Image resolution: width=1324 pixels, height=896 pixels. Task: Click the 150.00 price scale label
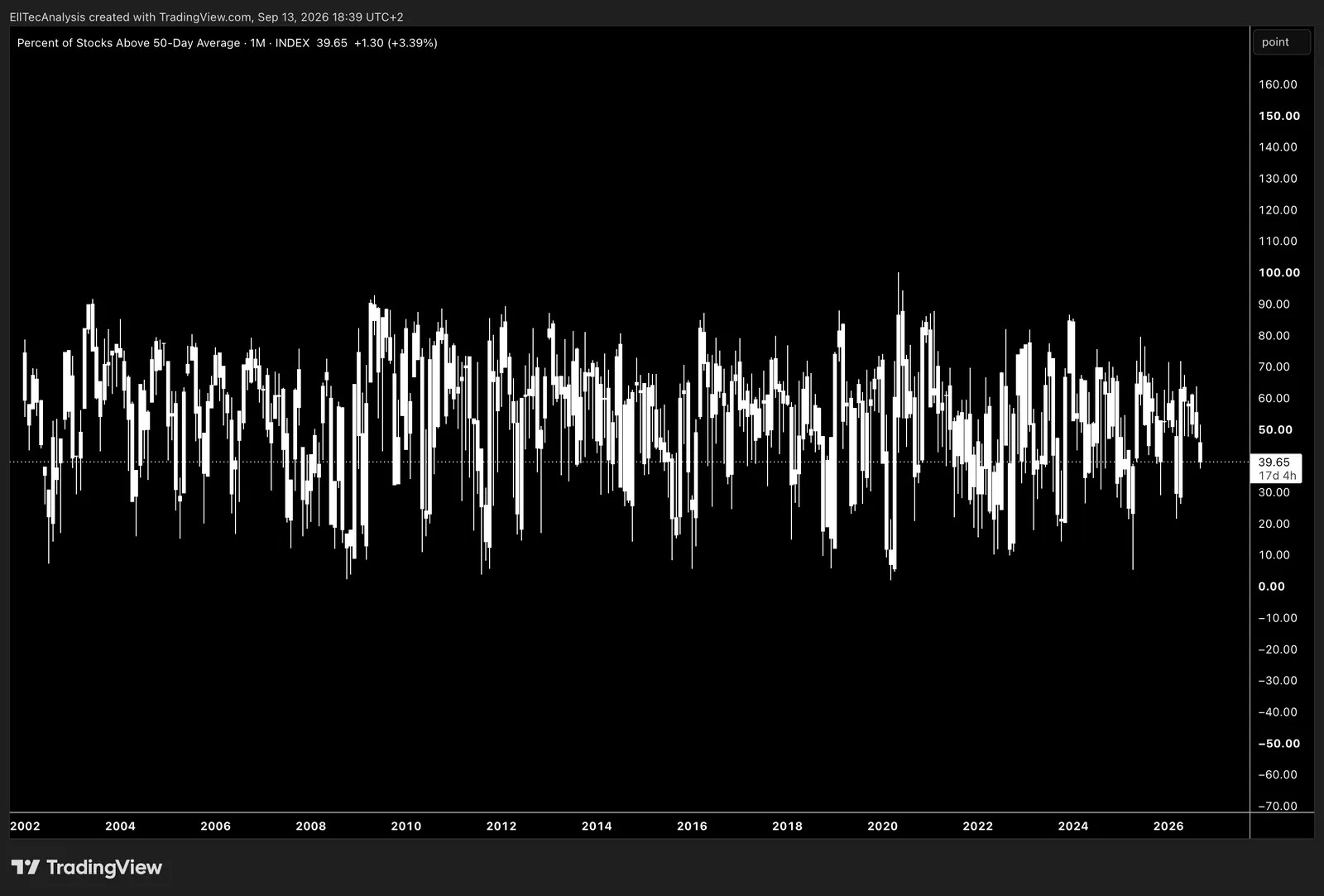tap(1279, 116)
